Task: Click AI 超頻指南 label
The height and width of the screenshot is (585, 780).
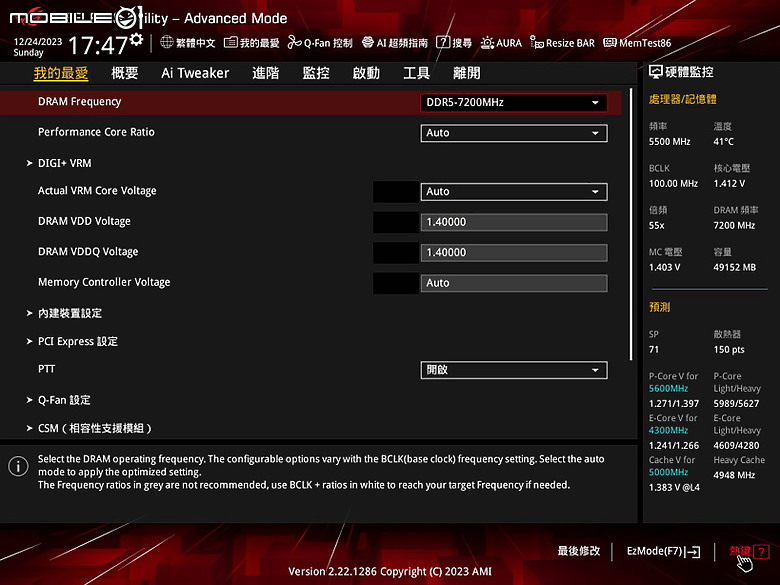Action: tap(402, 43)
